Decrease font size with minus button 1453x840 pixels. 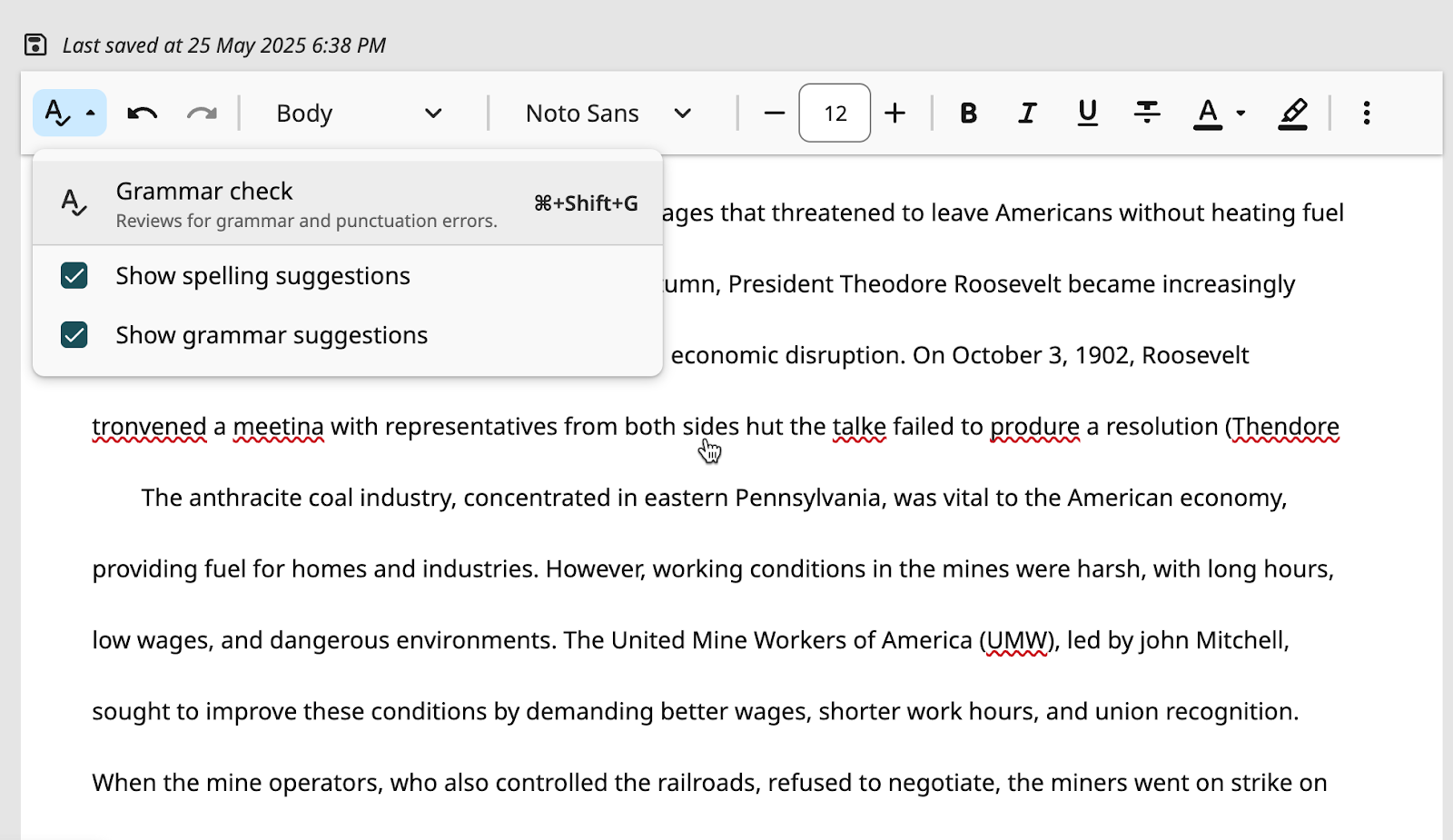pos(774,114)
